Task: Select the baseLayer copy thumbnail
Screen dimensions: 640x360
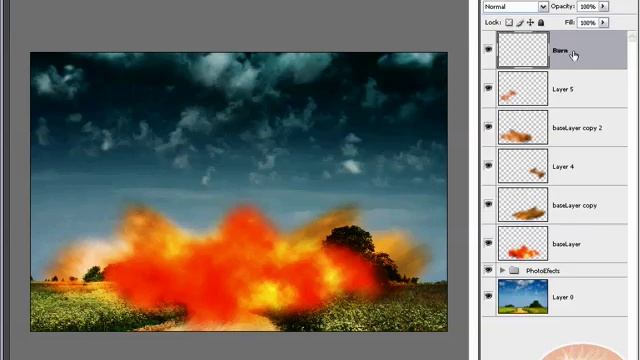Action: (x=523, y=205)
